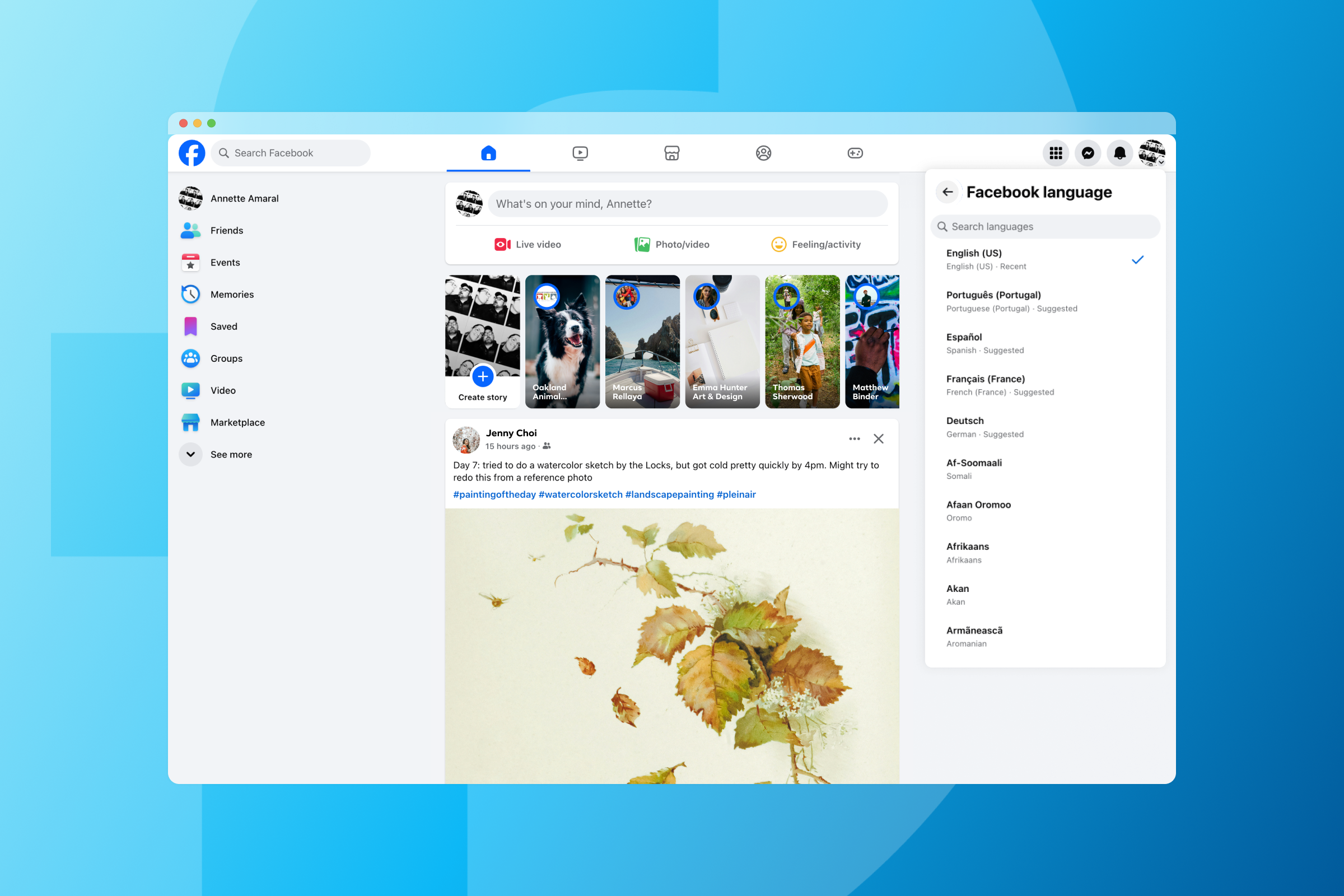Hide Jenny Choi's post with X
Viewport: 1344px width, 896px height.
tap(878, 439)
